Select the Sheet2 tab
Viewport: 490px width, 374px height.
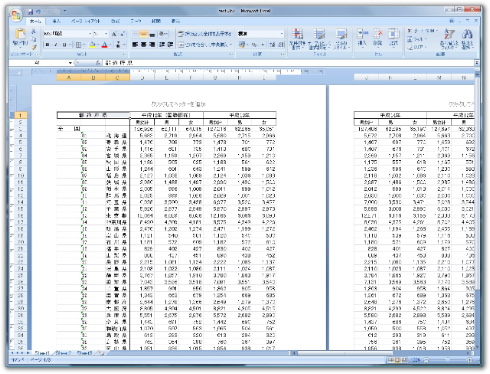click(x=63, y=353)
